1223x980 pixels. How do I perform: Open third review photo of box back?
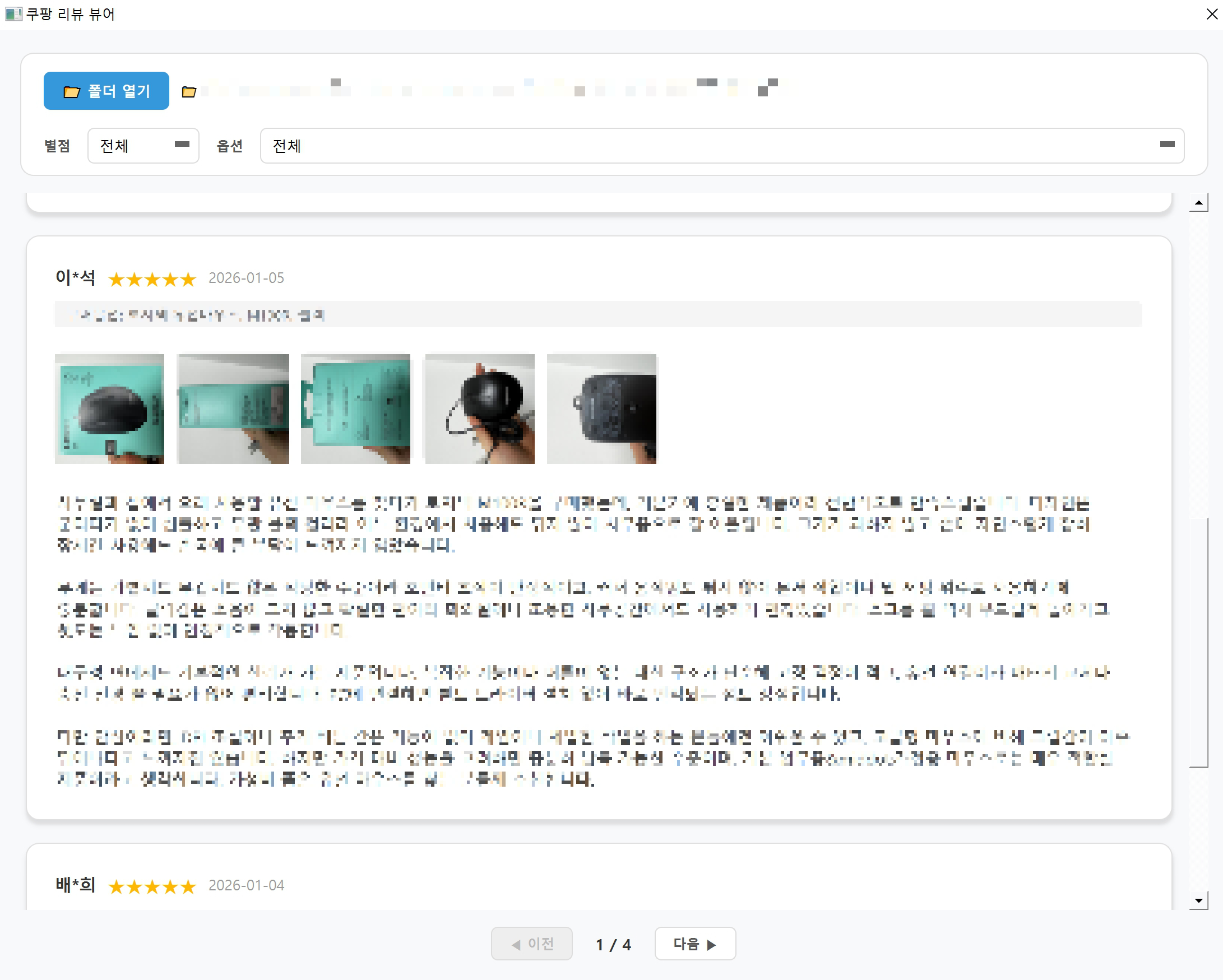tap(356, 408)
